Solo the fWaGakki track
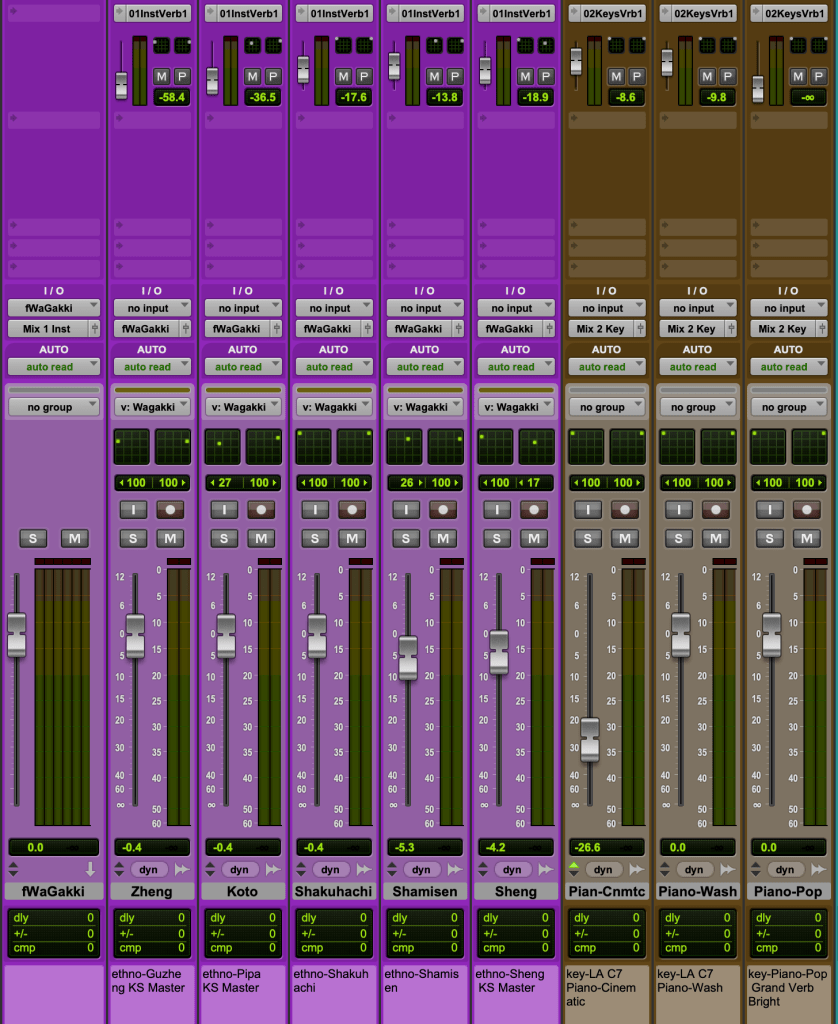 pos(33,539)
